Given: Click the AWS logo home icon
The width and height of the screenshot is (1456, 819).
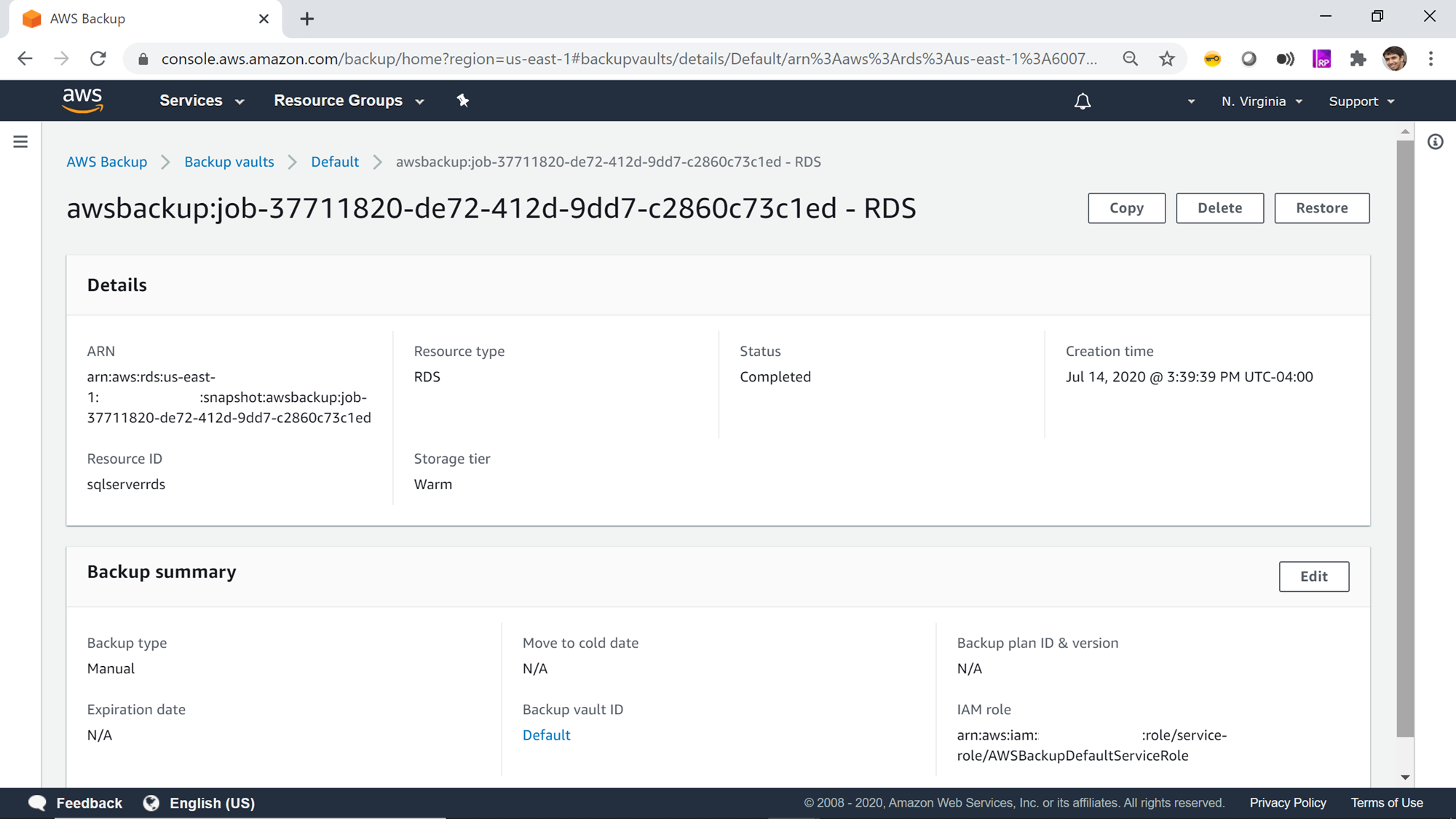Looking at the screenshot, I should pyautogui.click(x=82, y=100).
